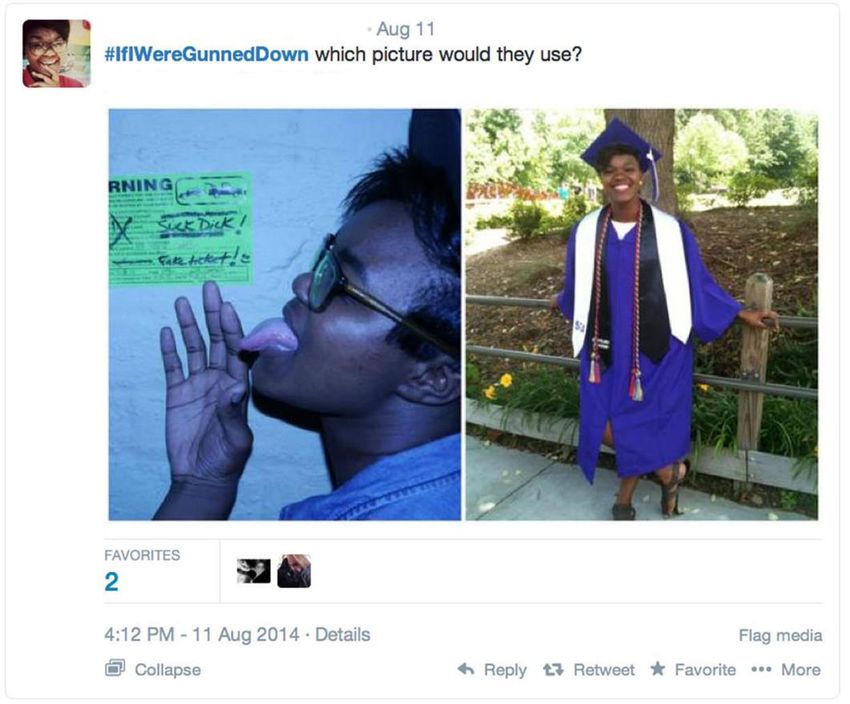Open second favoriter's dark avatar thumbnail

(x=294, y=571)
